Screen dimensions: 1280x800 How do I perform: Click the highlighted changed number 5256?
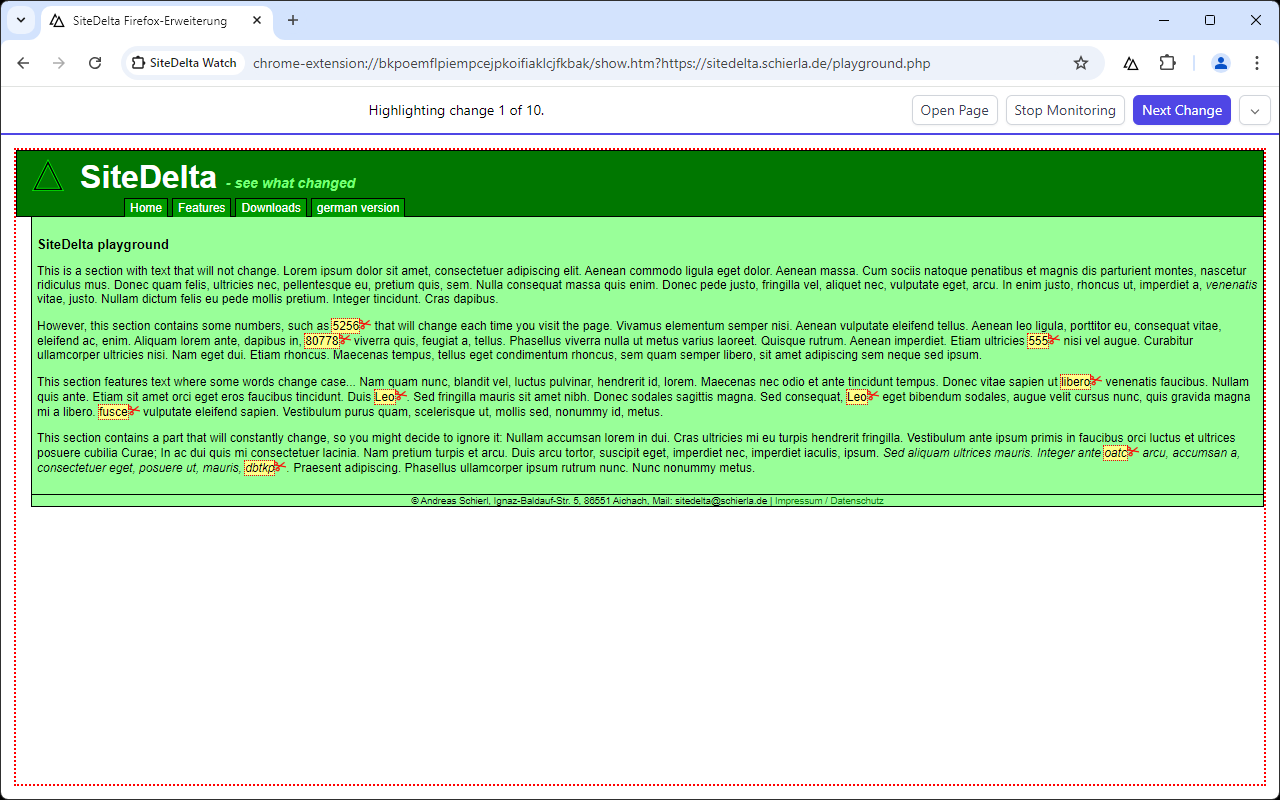click(x=346, y=326)
